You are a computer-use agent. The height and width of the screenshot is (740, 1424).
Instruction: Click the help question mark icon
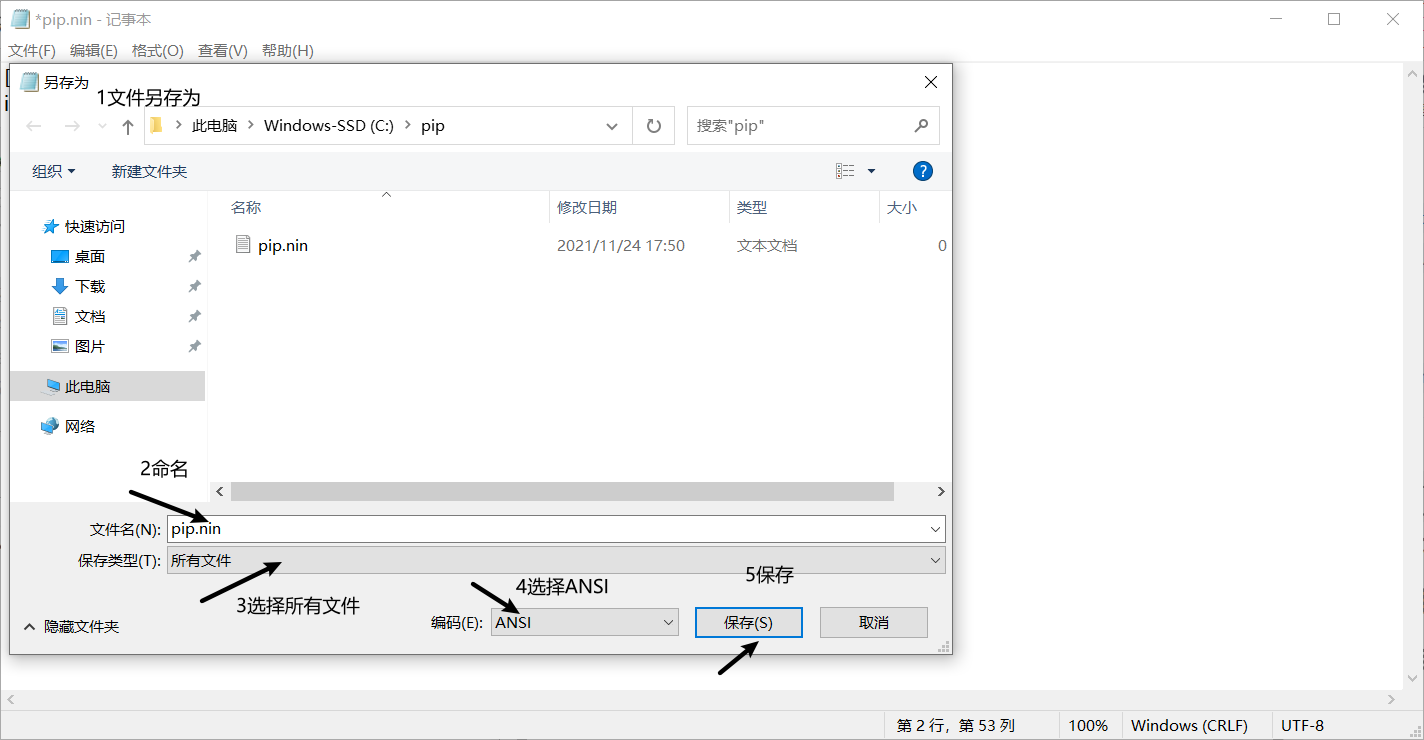pos(923,171)
